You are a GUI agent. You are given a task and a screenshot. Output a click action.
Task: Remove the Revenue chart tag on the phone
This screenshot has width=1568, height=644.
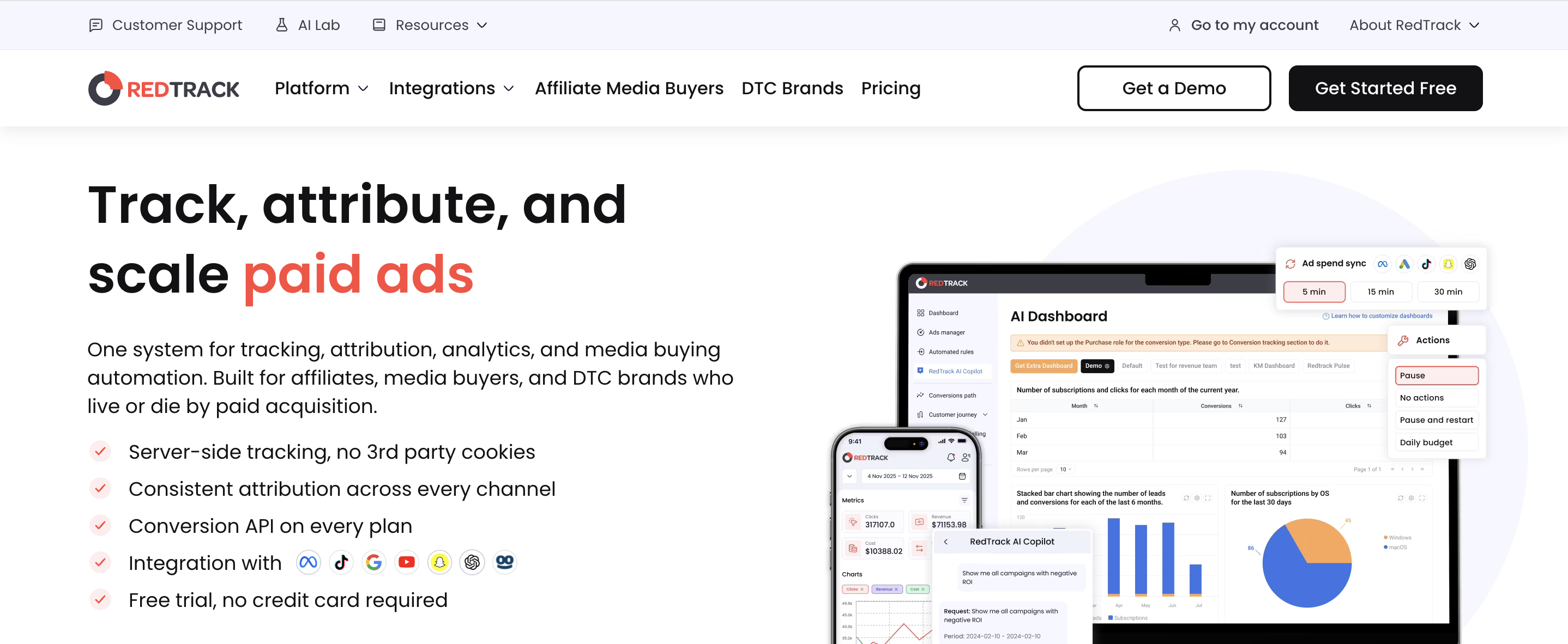point(896,590)
